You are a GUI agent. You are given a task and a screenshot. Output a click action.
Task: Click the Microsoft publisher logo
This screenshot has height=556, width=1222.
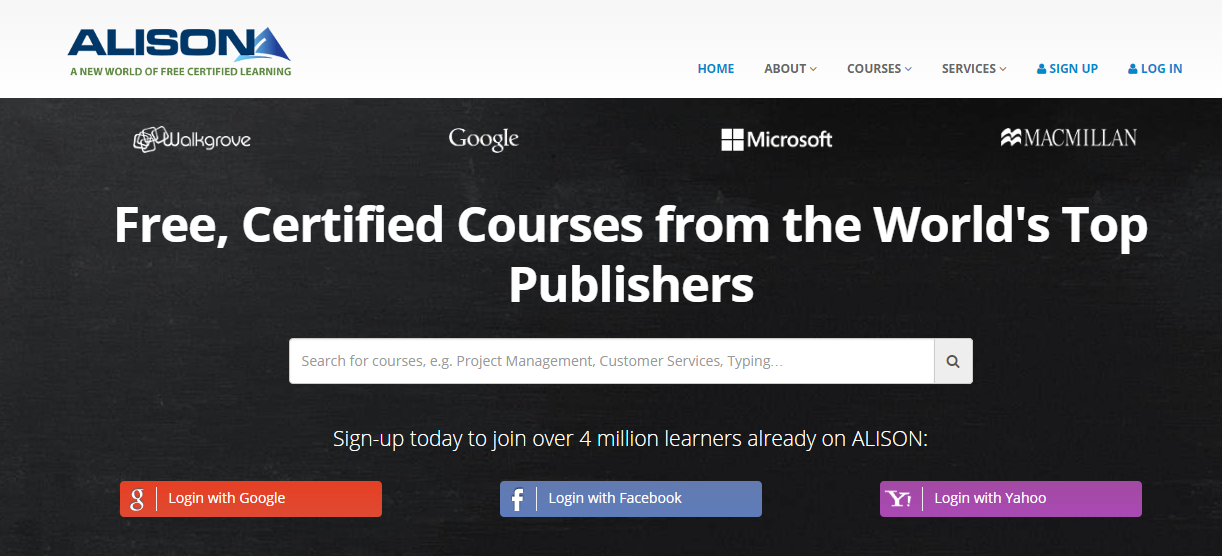coord(777,140)
